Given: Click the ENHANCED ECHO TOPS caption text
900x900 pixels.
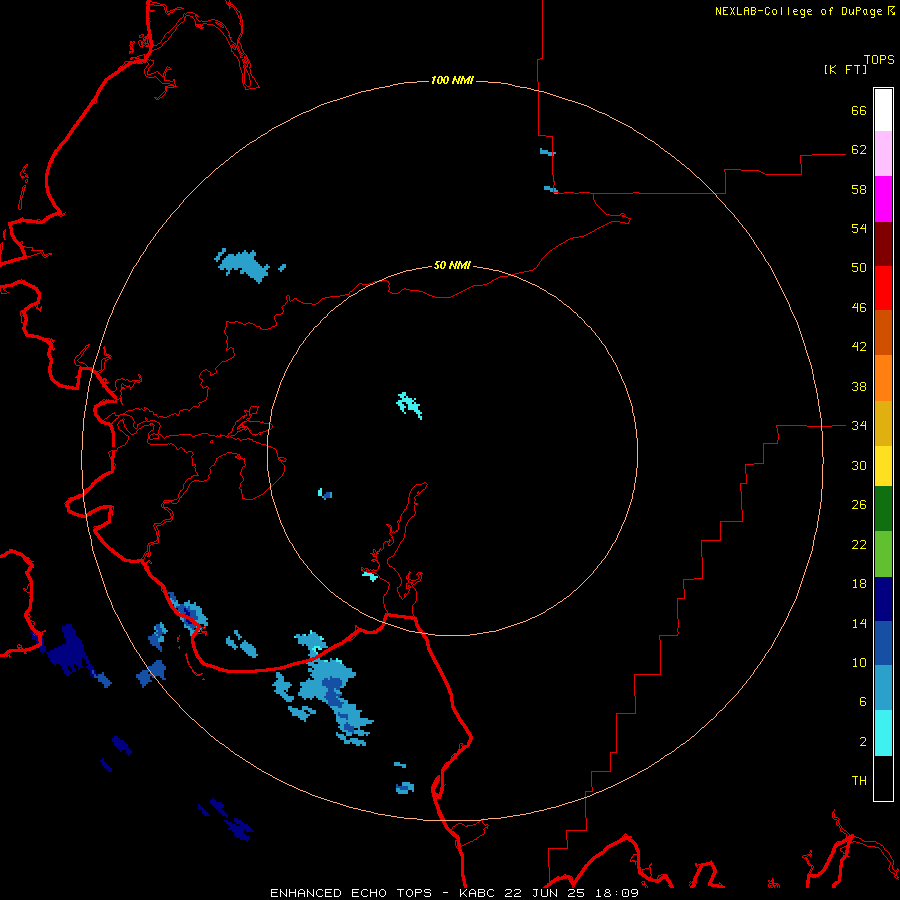Looking at the screenshot, I should coord(351,893).
